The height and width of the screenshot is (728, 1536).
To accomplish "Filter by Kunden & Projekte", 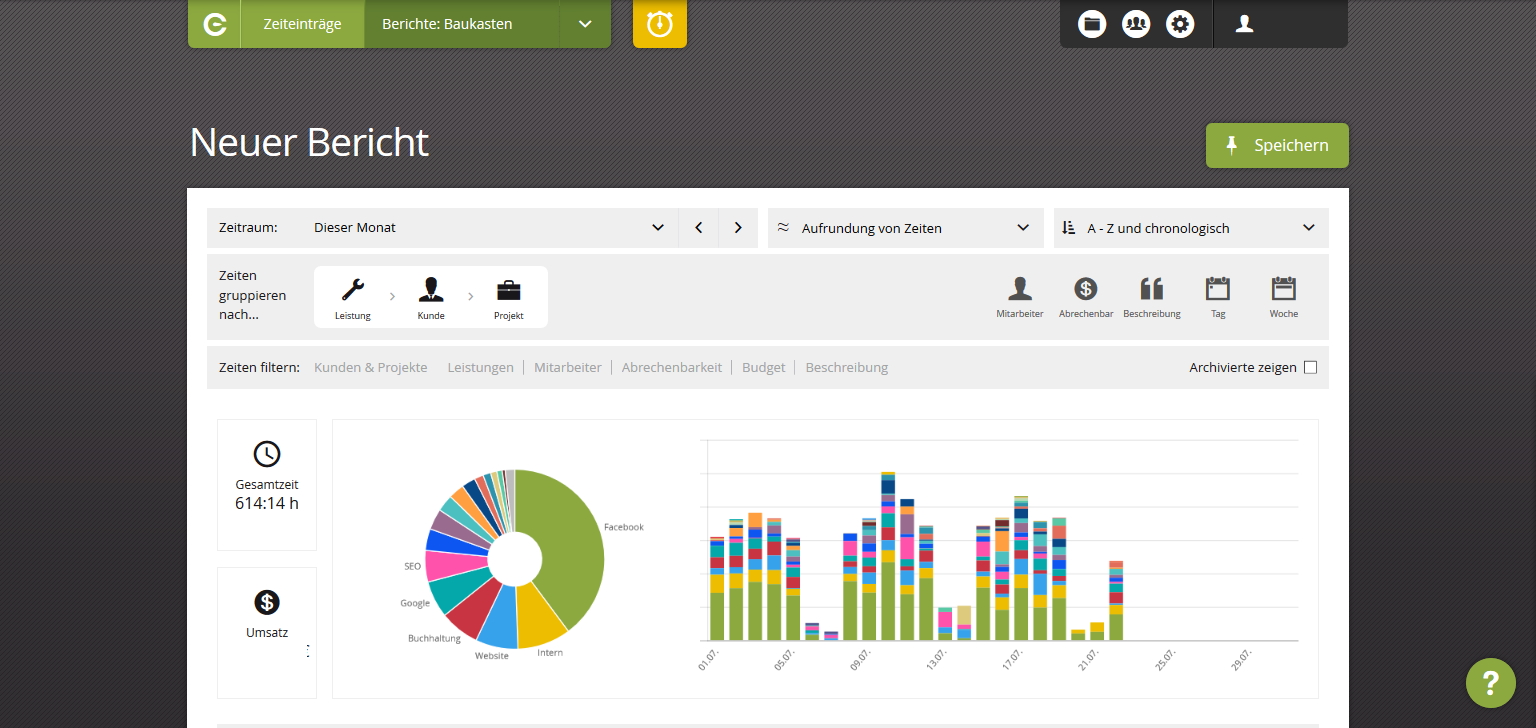I will click(370, 367).
